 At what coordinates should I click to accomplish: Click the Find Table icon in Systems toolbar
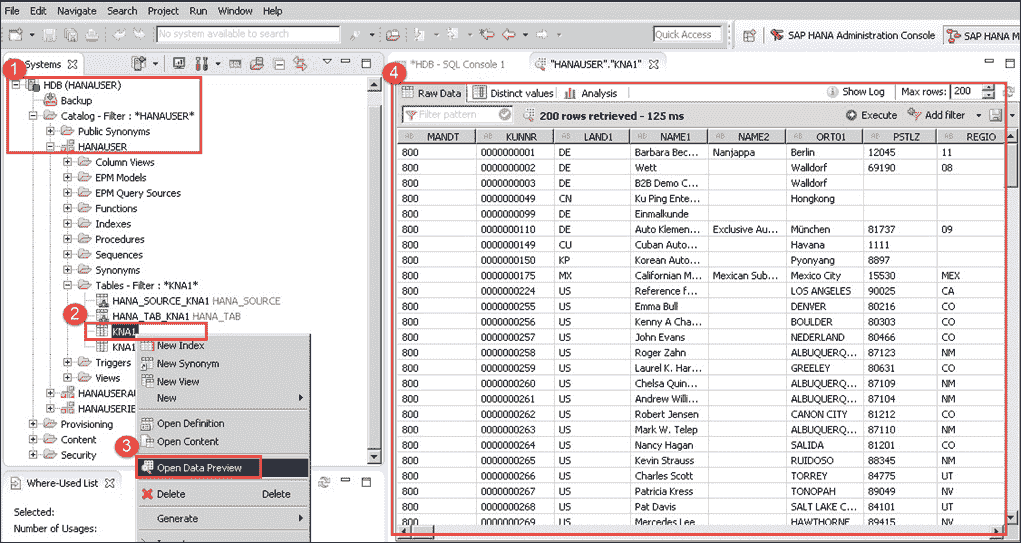[x=257, y=64]
